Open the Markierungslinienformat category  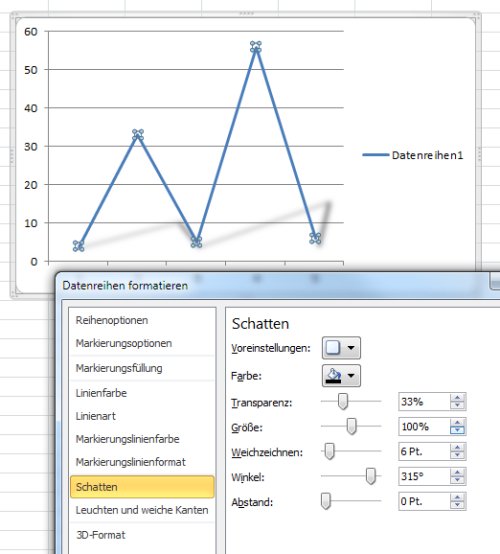click(130, 462)
